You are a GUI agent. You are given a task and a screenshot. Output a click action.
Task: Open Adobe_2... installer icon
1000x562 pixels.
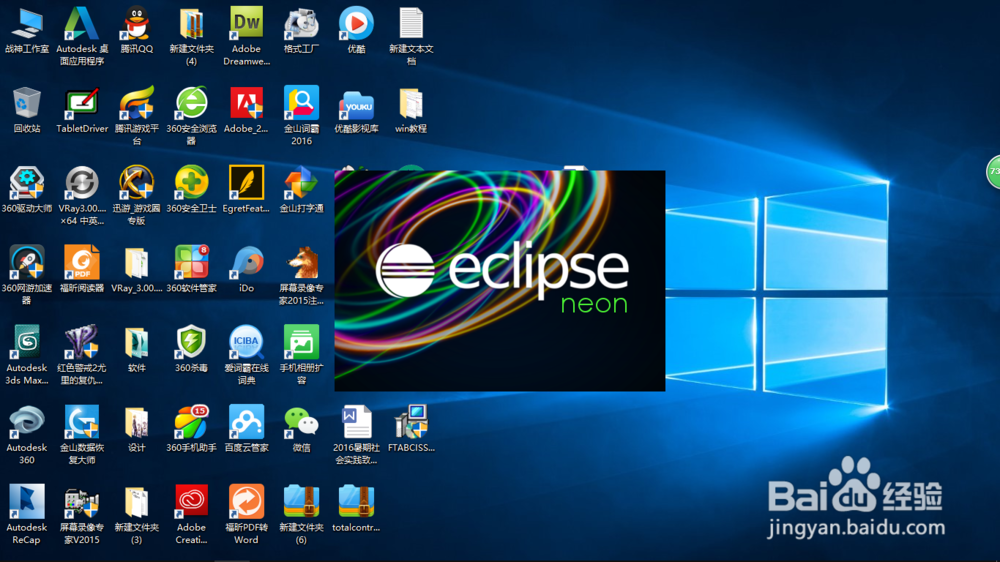click(246, 103)
